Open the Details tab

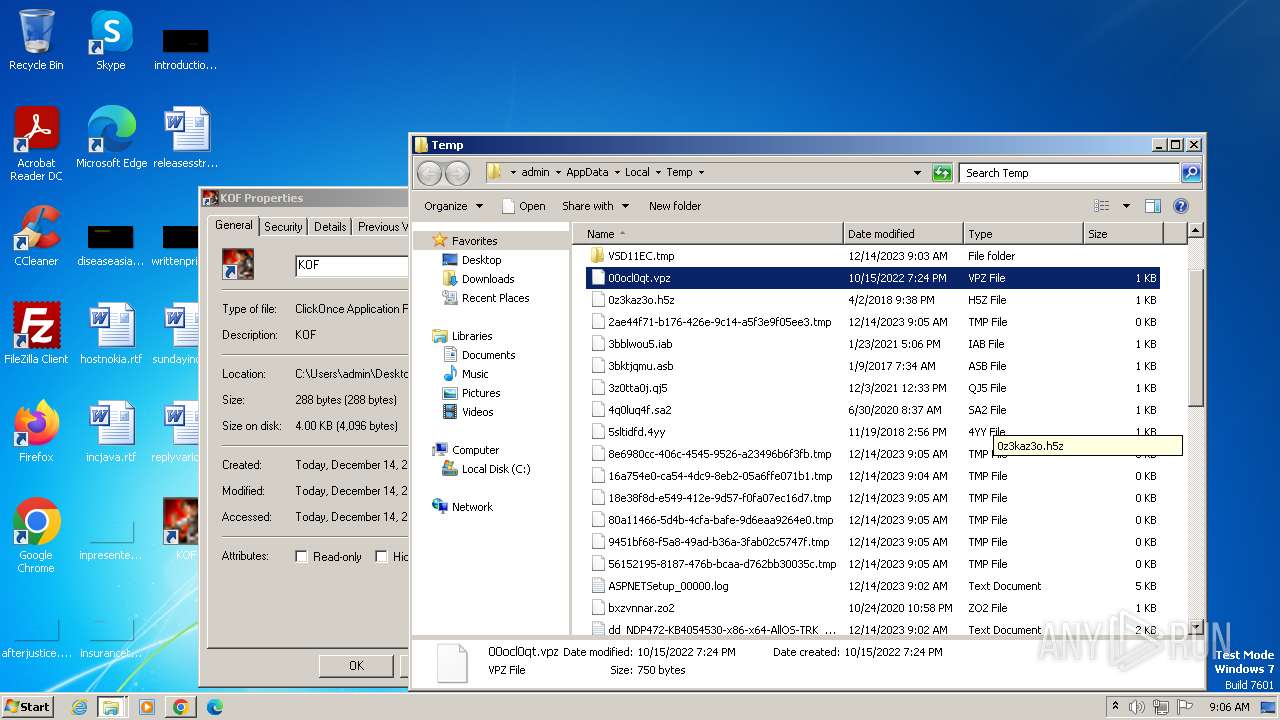[x=330, y=227]
